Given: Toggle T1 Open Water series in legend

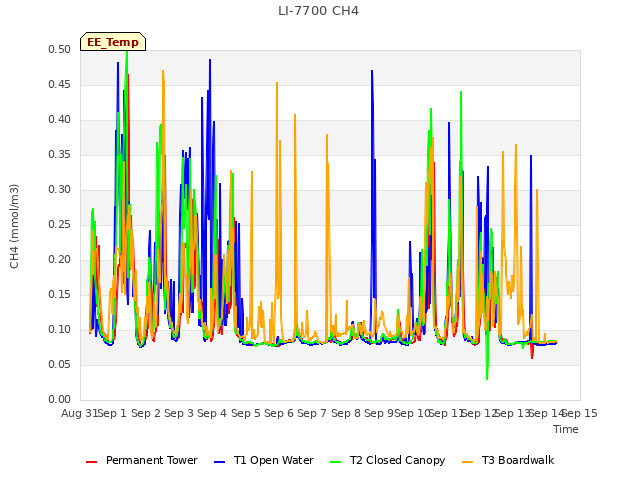Looking at the screenshot, I should click(264, 460).
